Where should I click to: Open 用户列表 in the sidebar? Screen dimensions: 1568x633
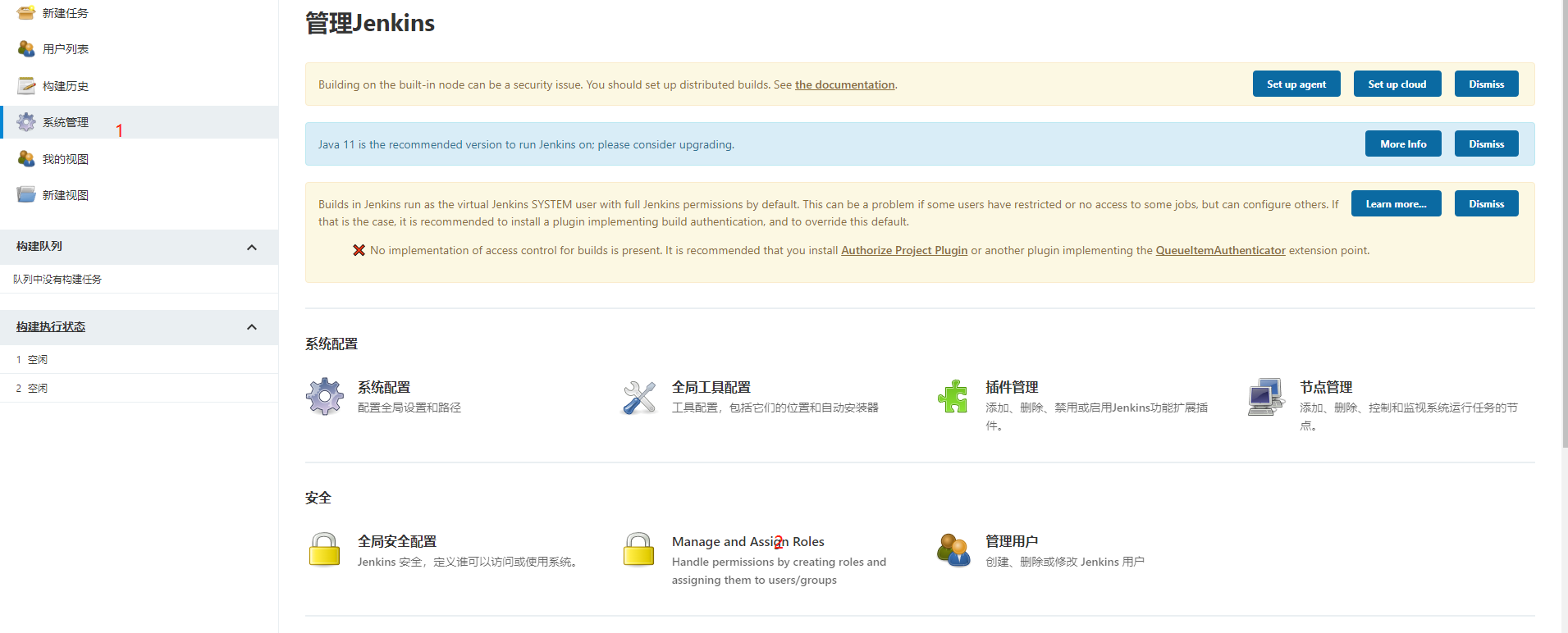pyautogui.click(x=66, y=49)
